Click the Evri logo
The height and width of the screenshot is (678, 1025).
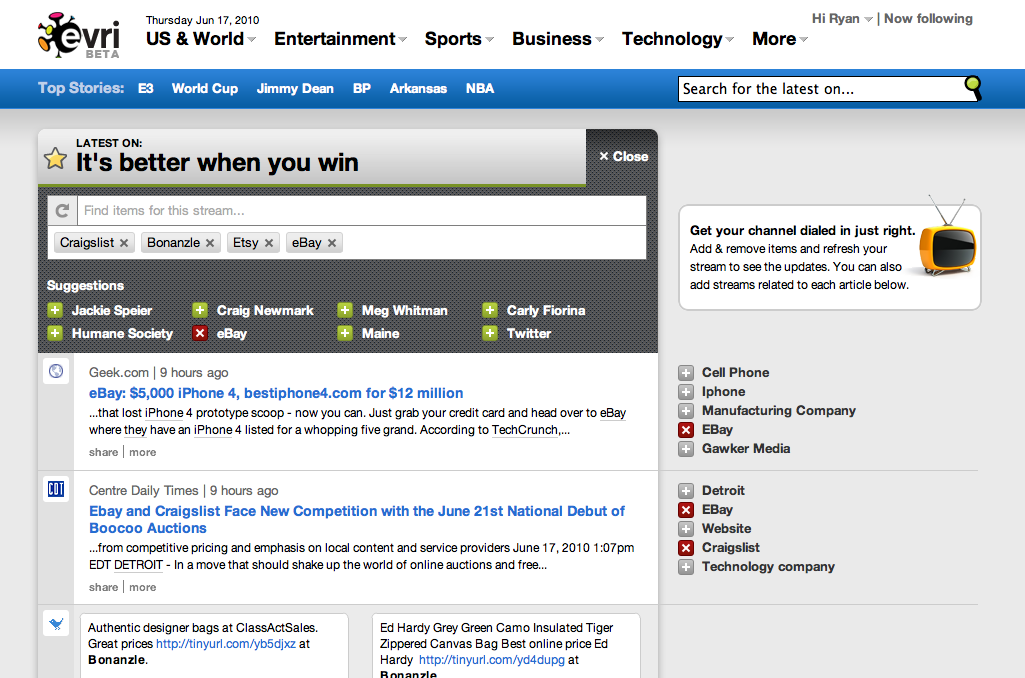pyautogui.click(x=80, y=35)
